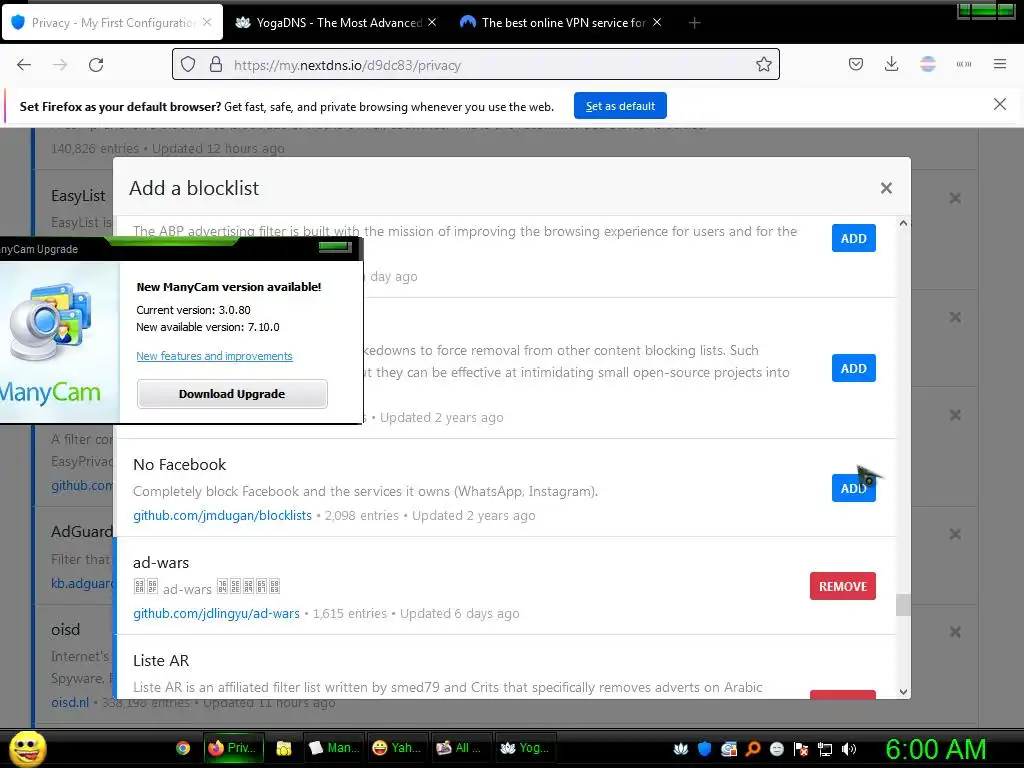
Task: Switch to the Firefox Priv... taskbar button
Action: point(233,748)
